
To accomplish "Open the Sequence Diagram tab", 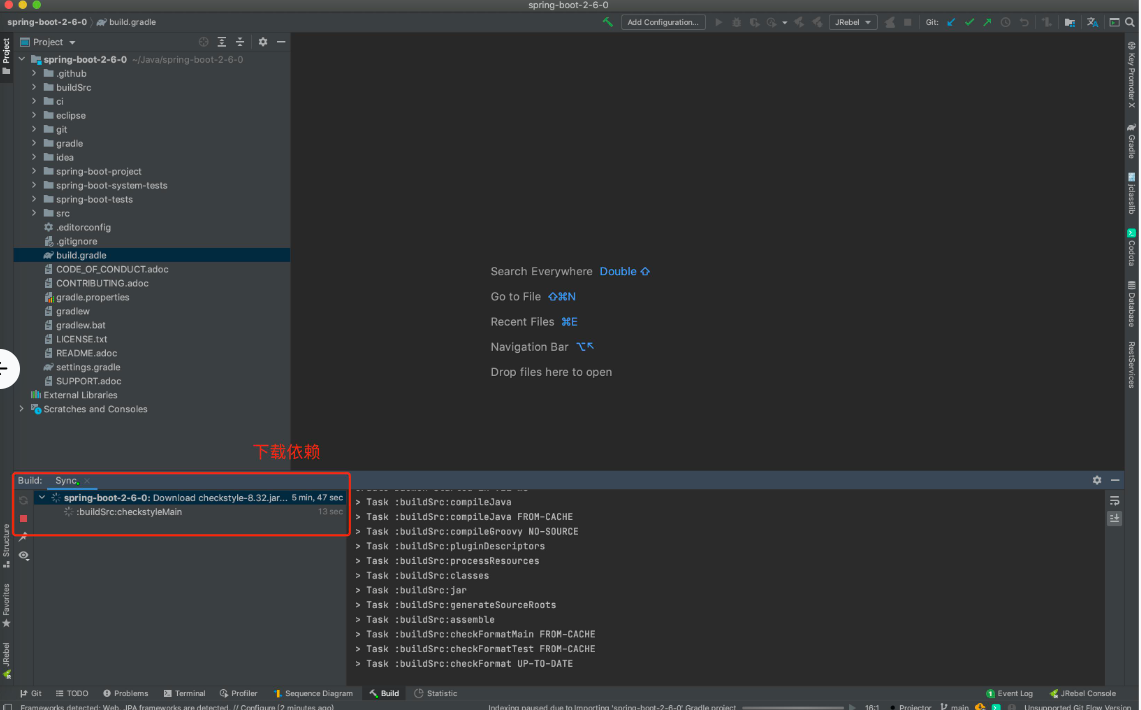I will point(313,693).
